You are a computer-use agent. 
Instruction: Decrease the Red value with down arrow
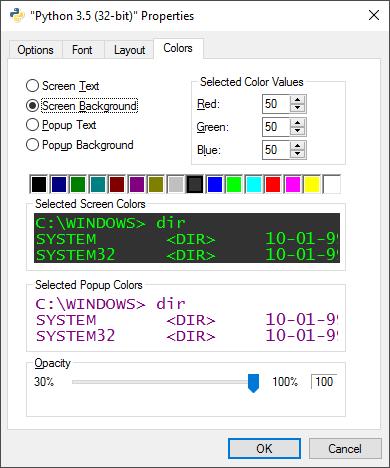(297, 108)
